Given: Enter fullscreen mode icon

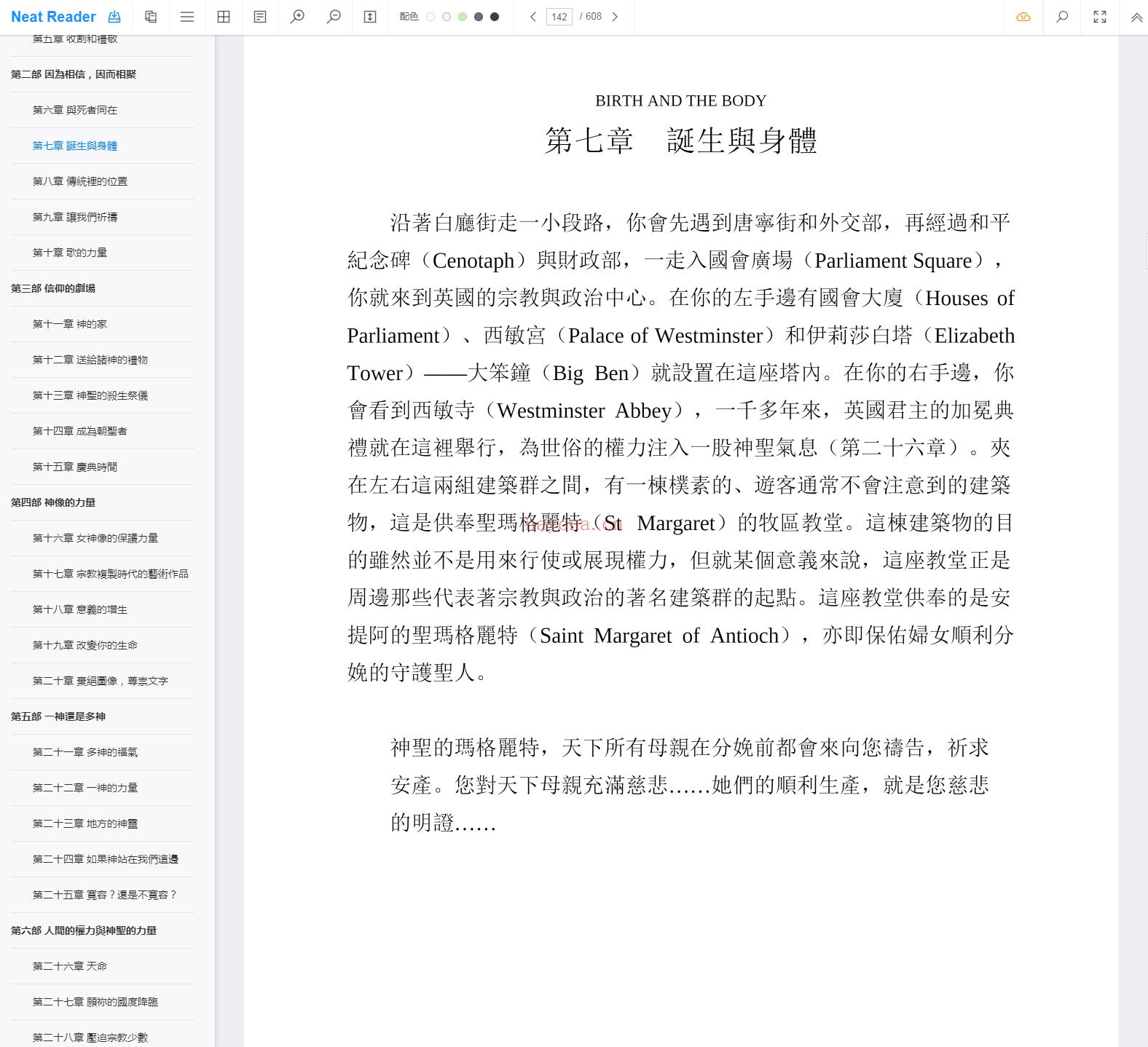Looking at the screenshot, I should [1100, 17].
